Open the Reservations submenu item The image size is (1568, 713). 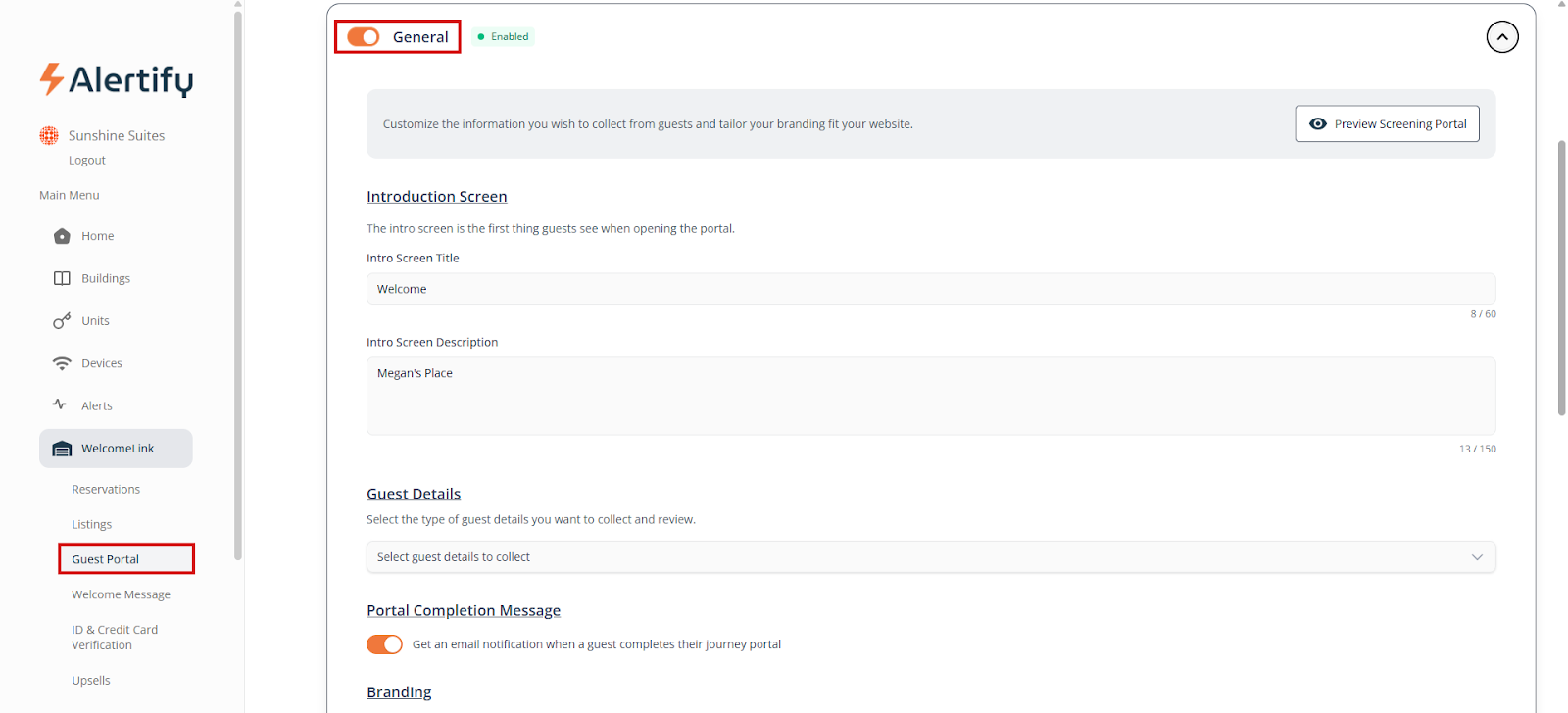pos(106,490)
